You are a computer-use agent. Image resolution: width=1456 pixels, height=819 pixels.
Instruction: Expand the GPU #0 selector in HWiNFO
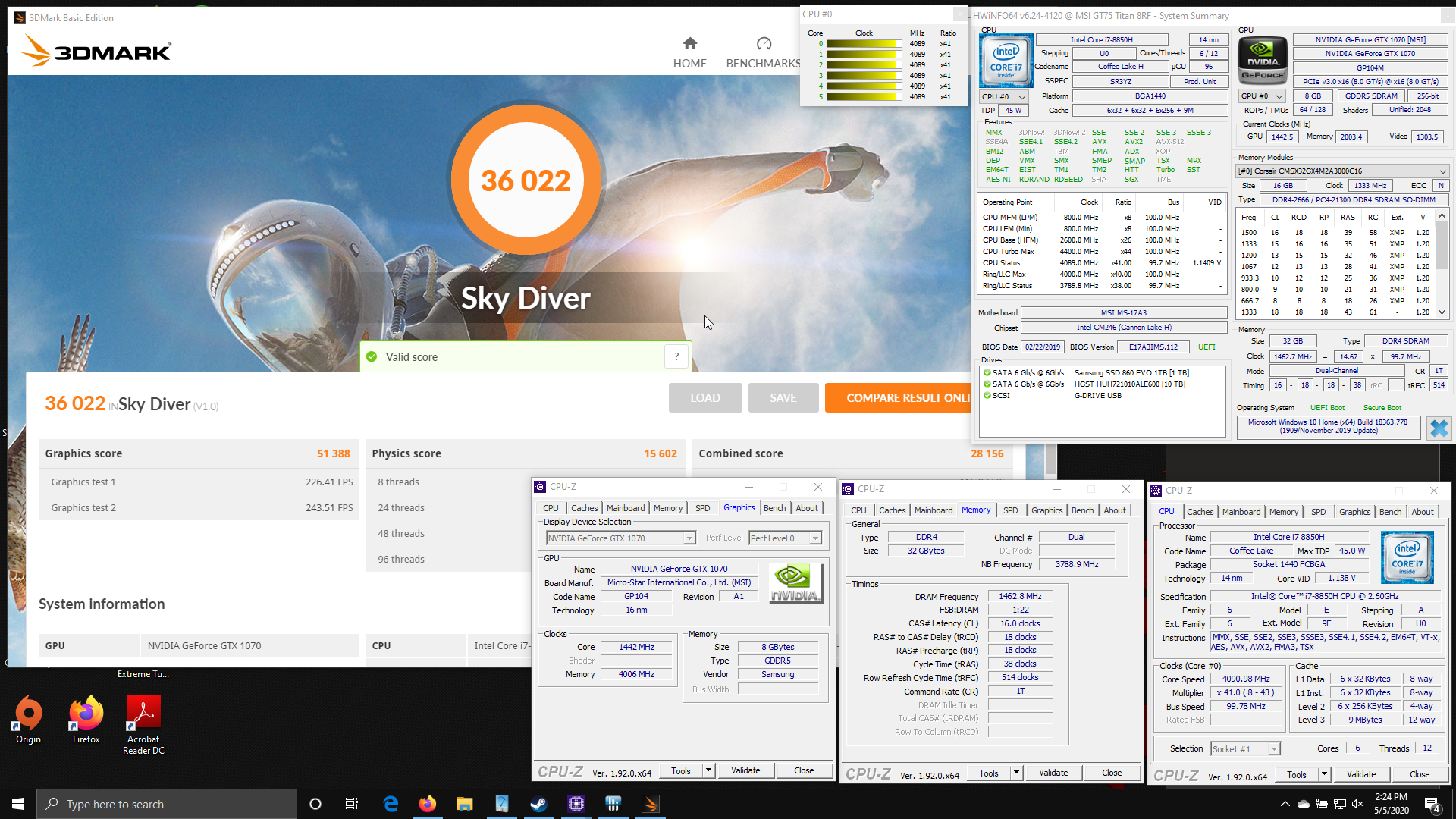tap(1262, 96)
